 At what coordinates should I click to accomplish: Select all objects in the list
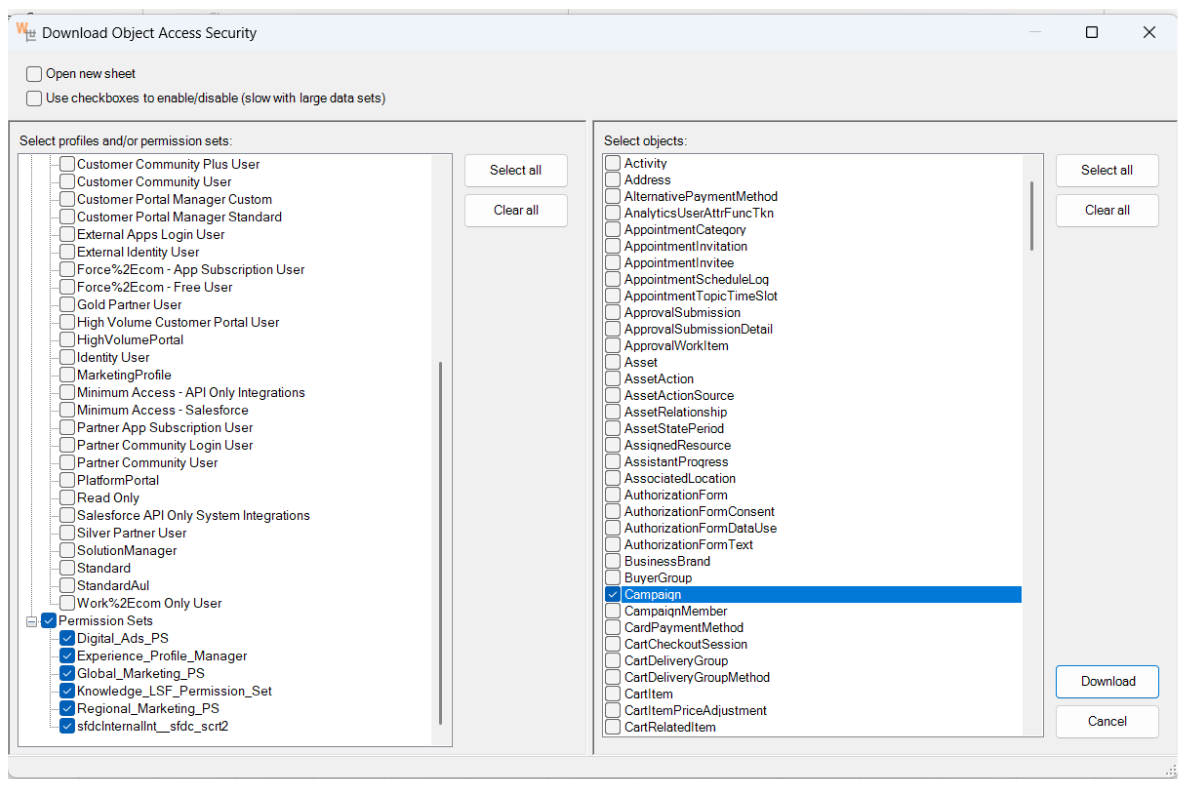click(1107, 170)
